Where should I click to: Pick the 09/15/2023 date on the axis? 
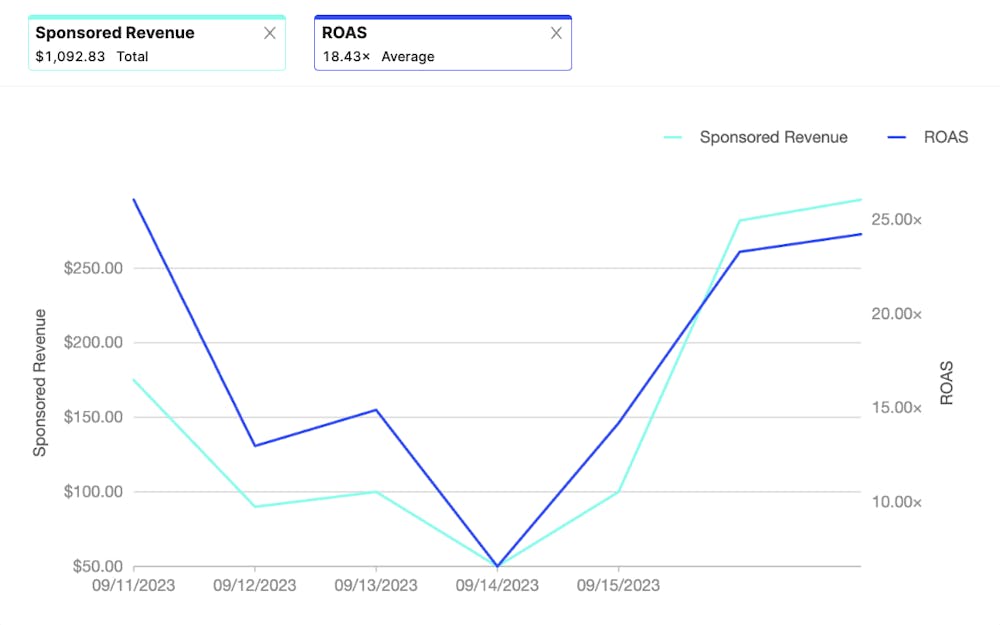pos(618,585)
